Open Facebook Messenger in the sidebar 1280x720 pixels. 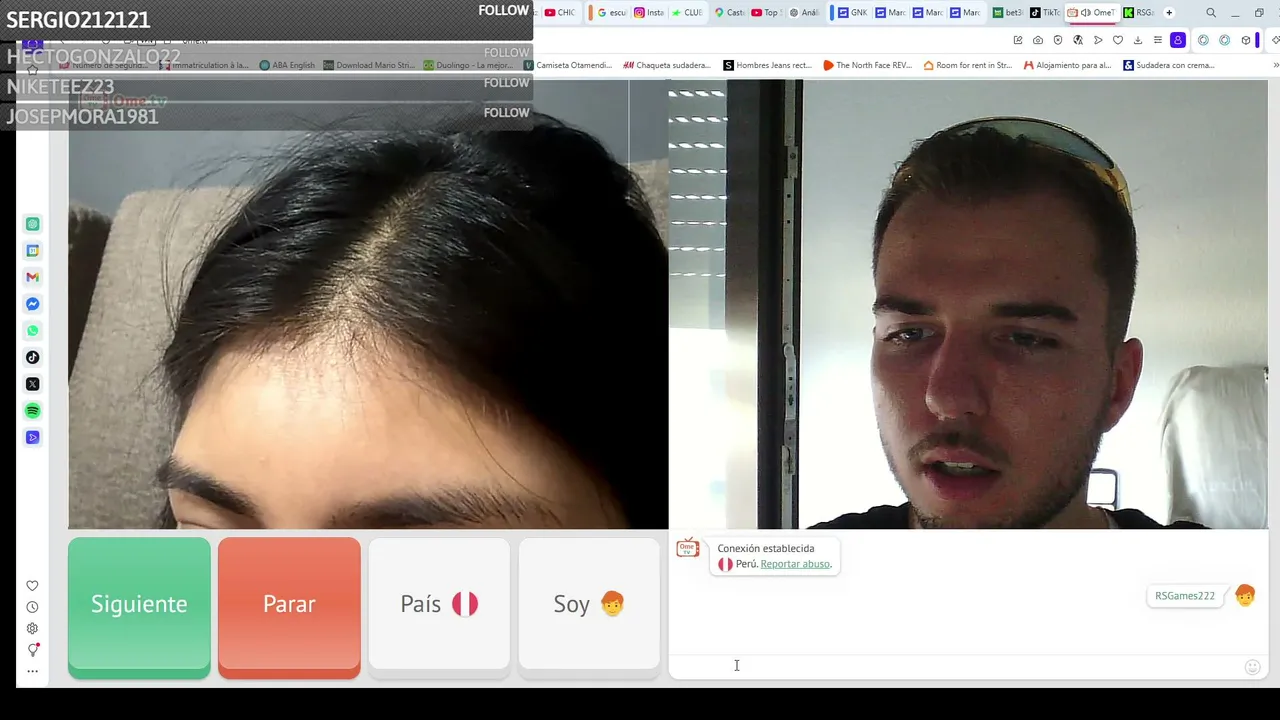33,304
